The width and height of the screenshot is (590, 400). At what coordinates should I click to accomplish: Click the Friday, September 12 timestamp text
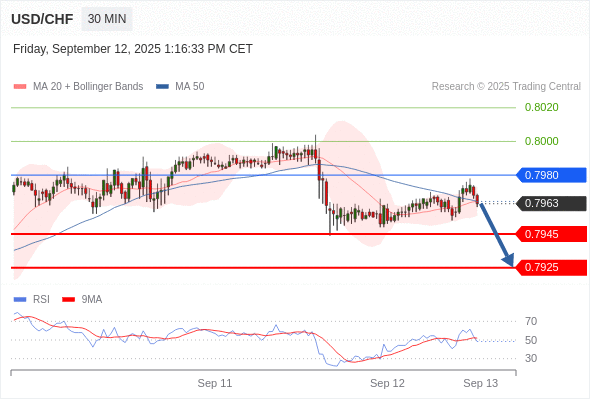point(133,49)
